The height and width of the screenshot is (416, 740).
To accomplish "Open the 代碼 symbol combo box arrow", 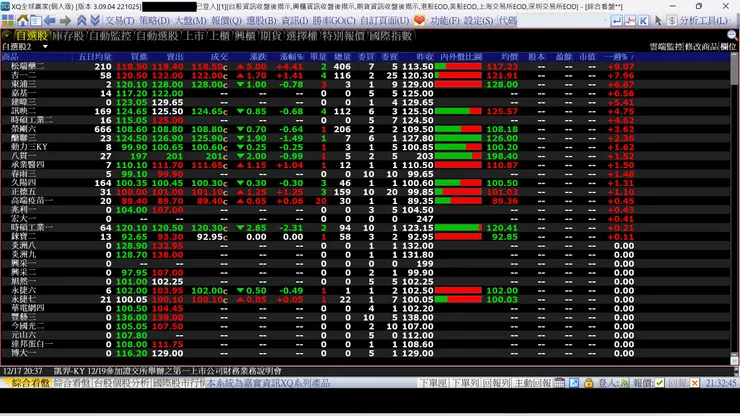I will tap(606, 21).
